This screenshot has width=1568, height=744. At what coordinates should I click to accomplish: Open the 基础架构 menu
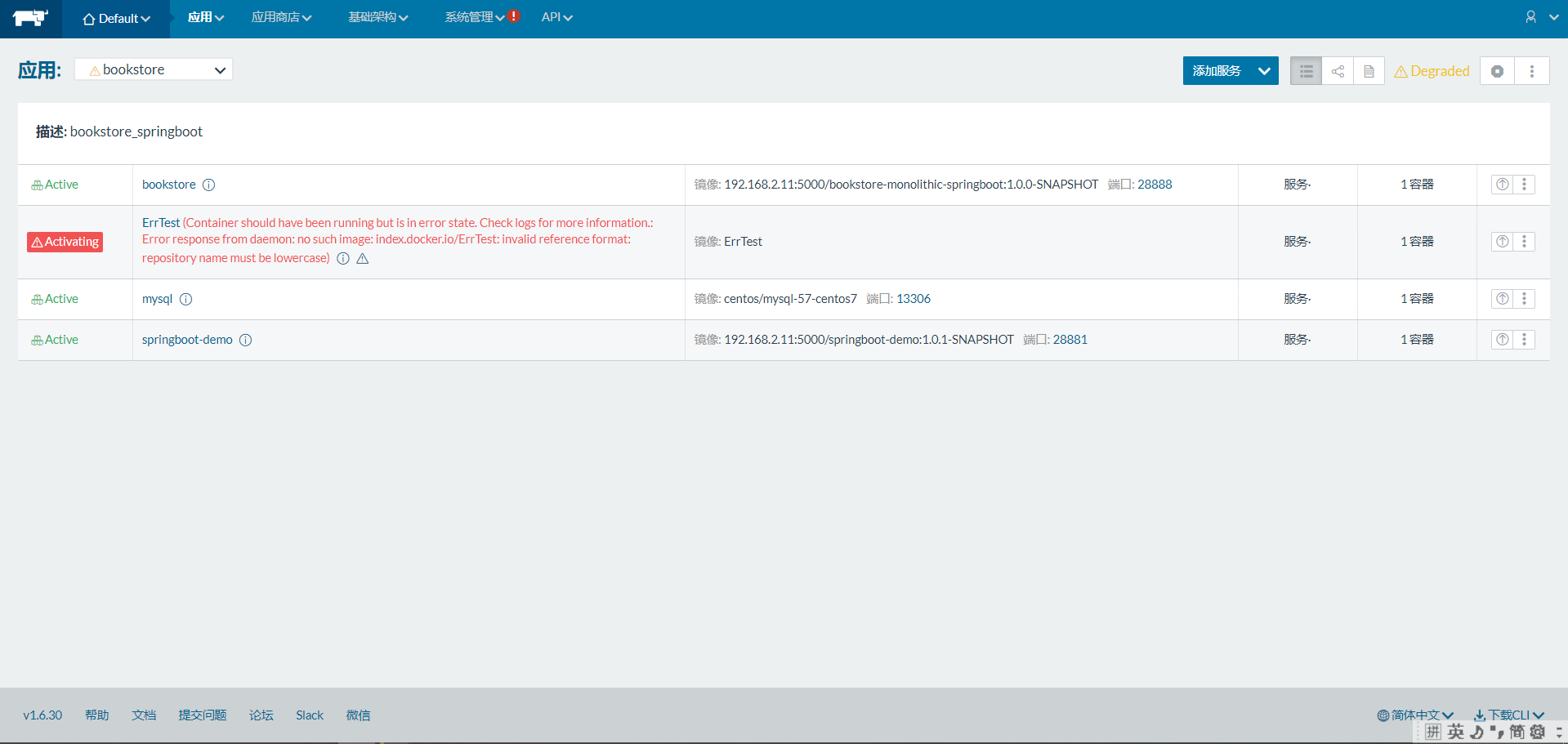pos(378,17)
